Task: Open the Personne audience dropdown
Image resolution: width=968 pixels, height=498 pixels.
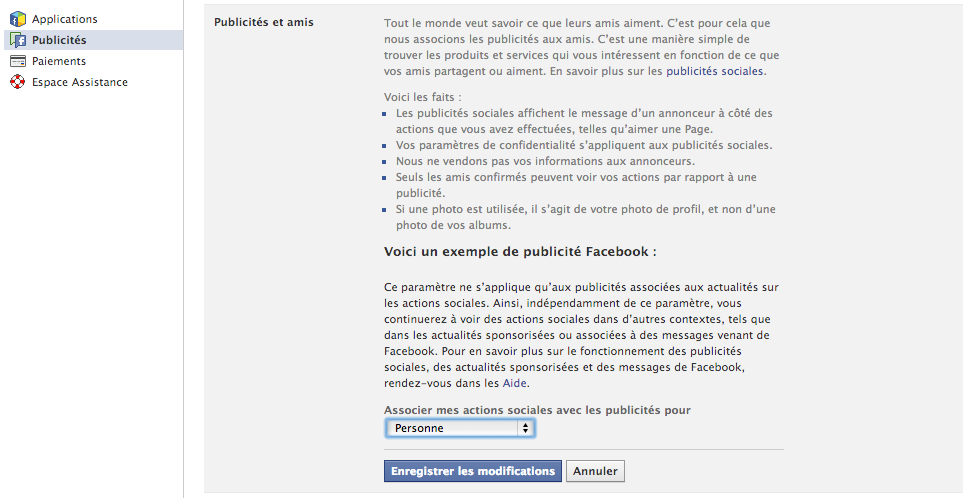Action: [460, 428]
